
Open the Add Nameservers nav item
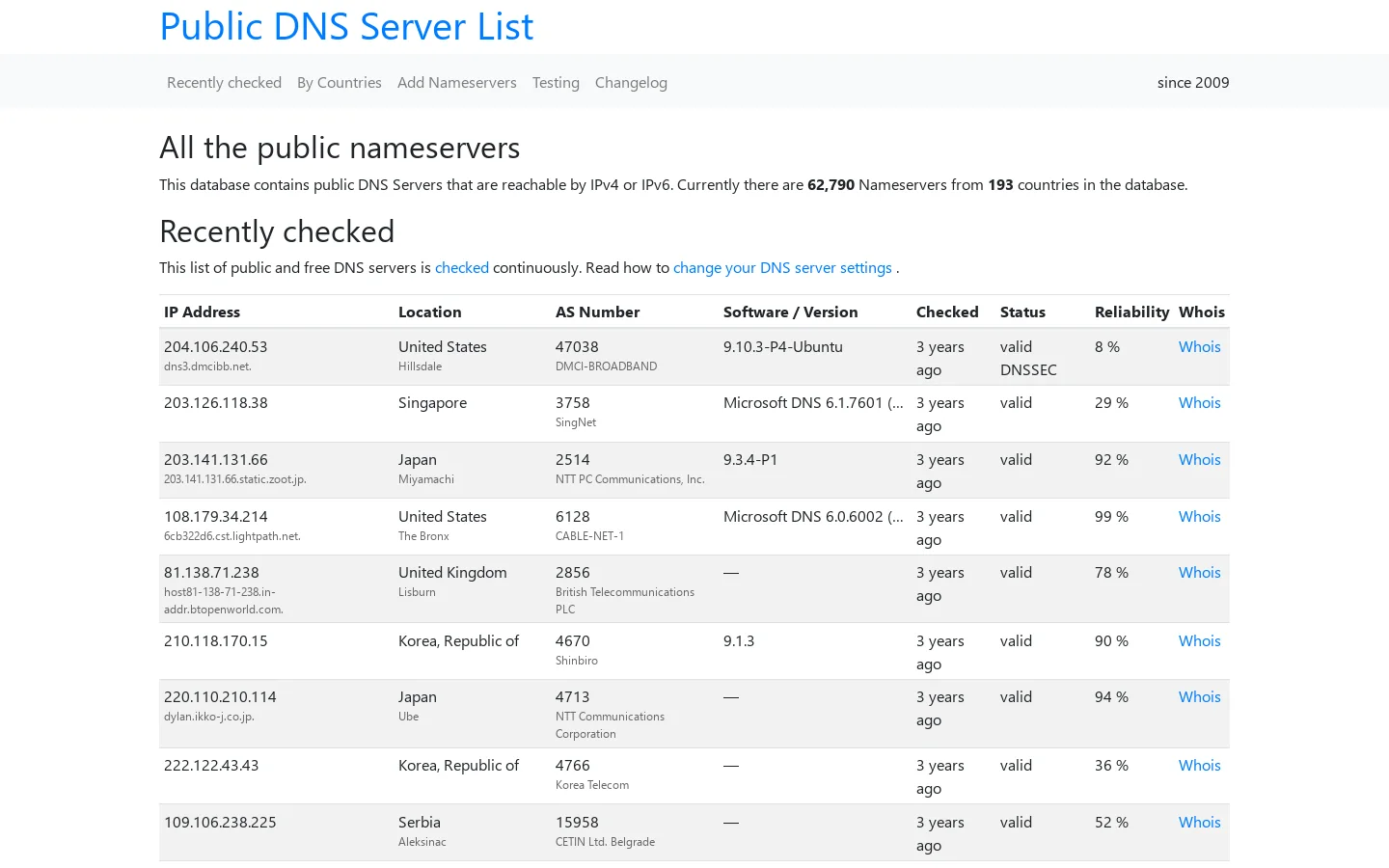click(x=457, y=82)
